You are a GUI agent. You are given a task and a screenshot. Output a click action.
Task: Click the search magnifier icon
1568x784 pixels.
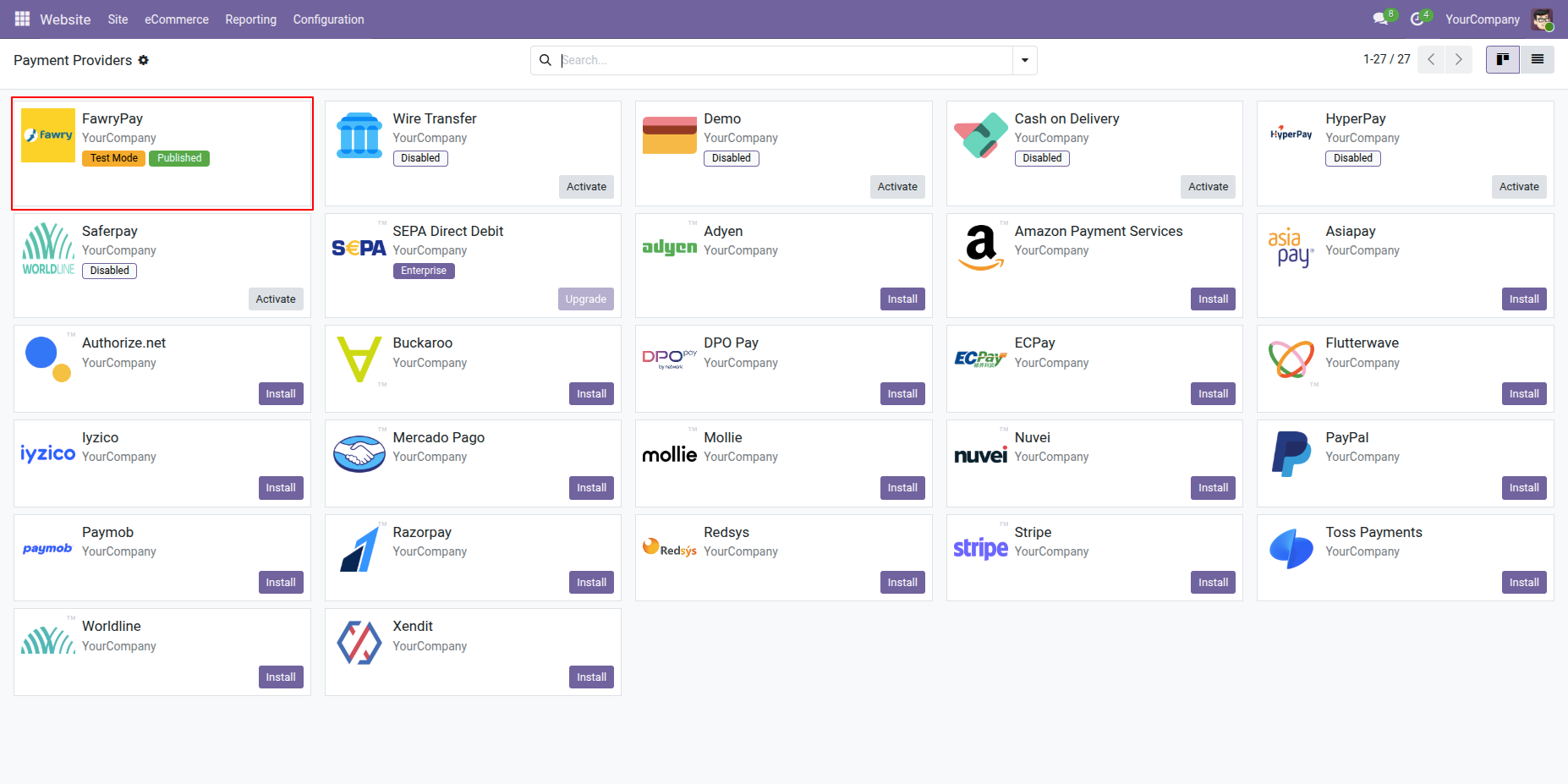546,60
